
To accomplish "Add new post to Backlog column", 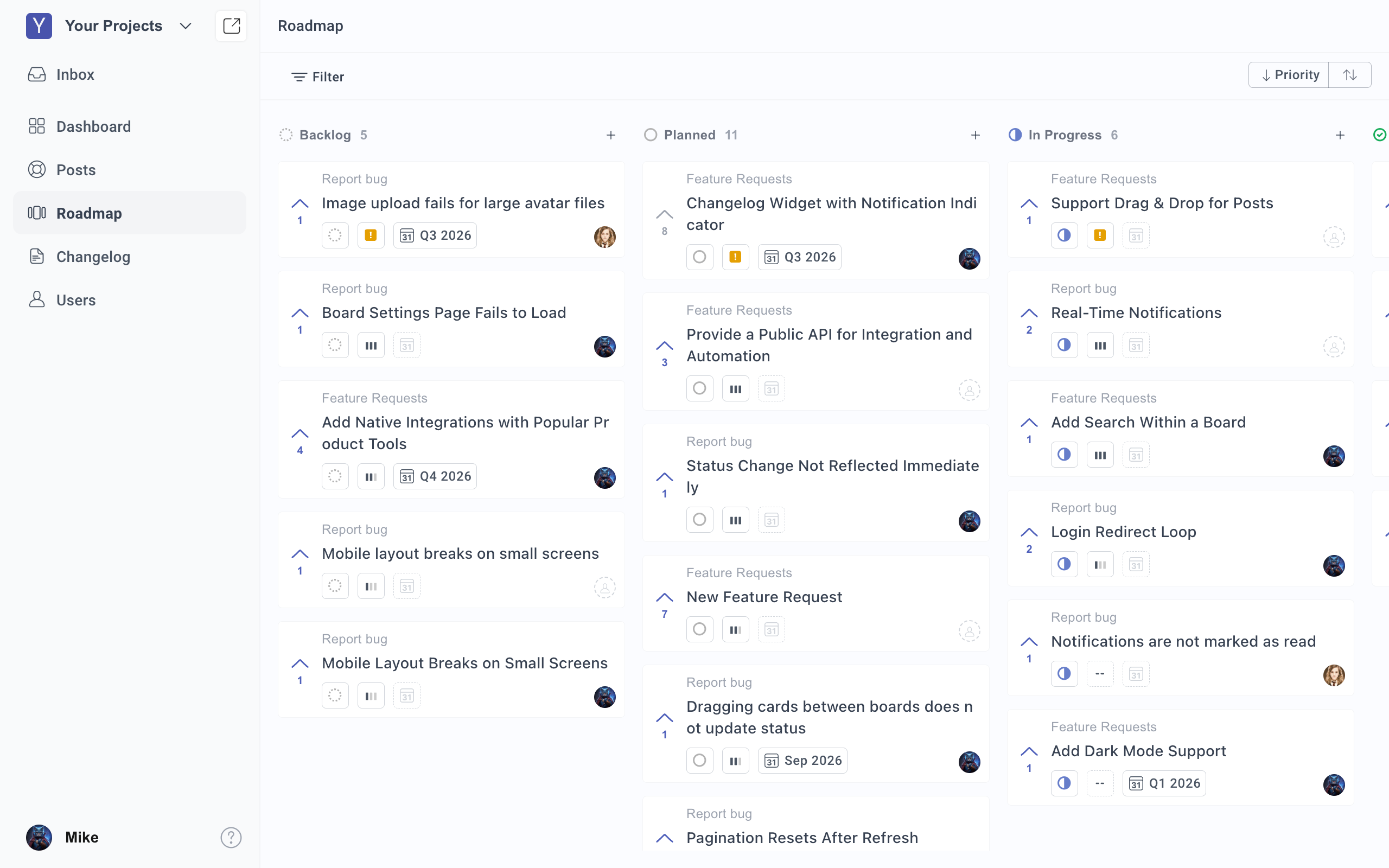I will pos(611,135).
